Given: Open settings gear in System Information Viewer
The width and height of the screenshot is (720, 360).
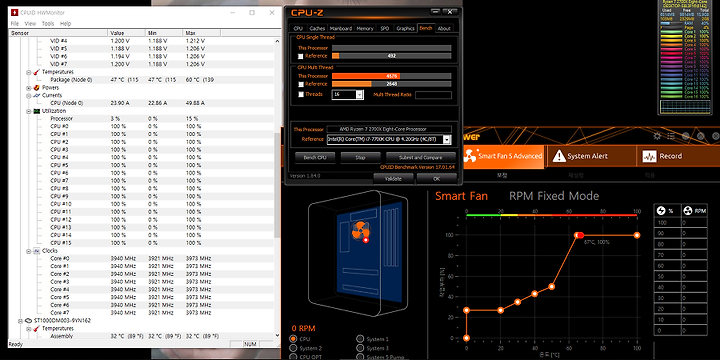Looking at the screenshot, I should click(x=657, y=136).
